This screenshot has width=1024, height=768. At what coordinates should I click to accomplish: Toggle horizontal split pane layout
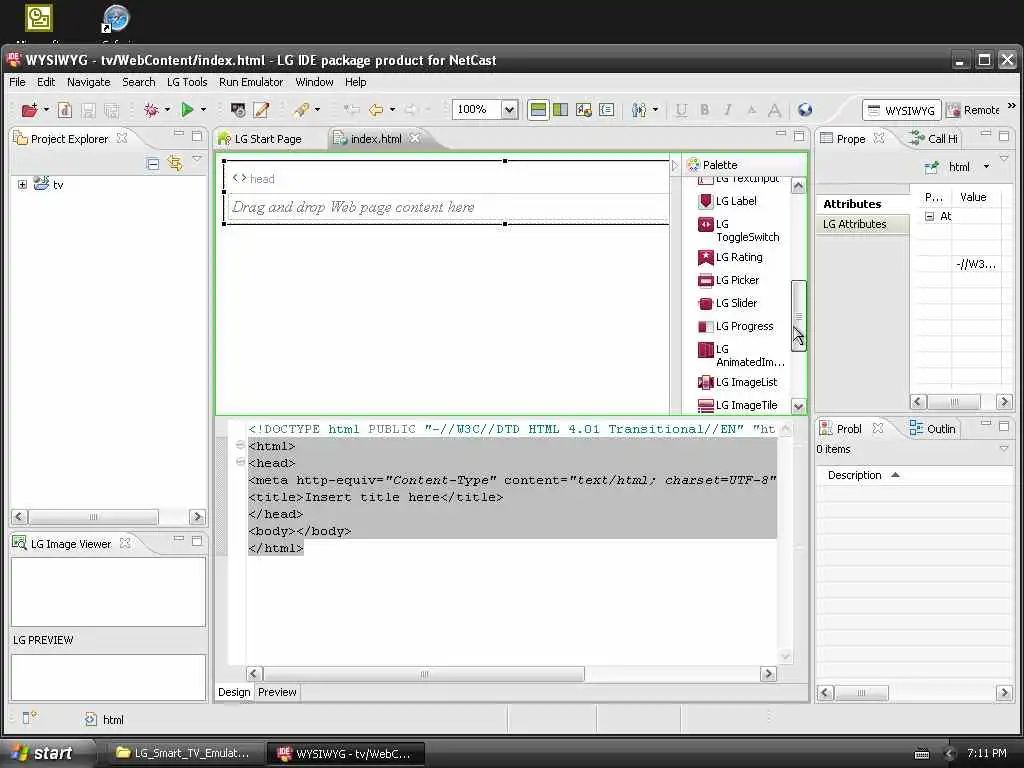tap(538, 110)
